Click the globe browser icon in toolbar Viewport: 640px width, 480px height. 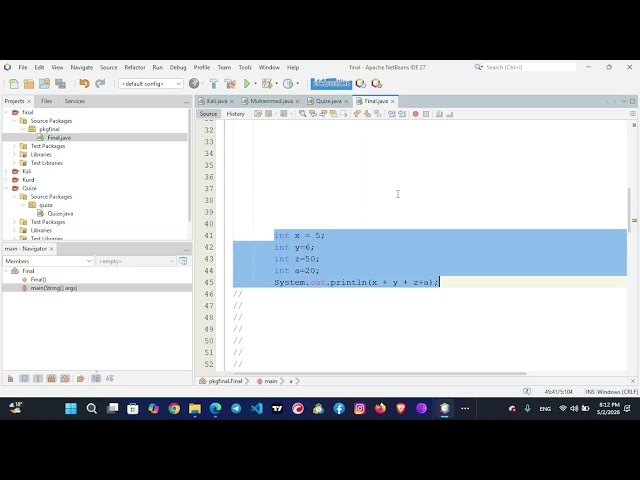coord(194,84)
